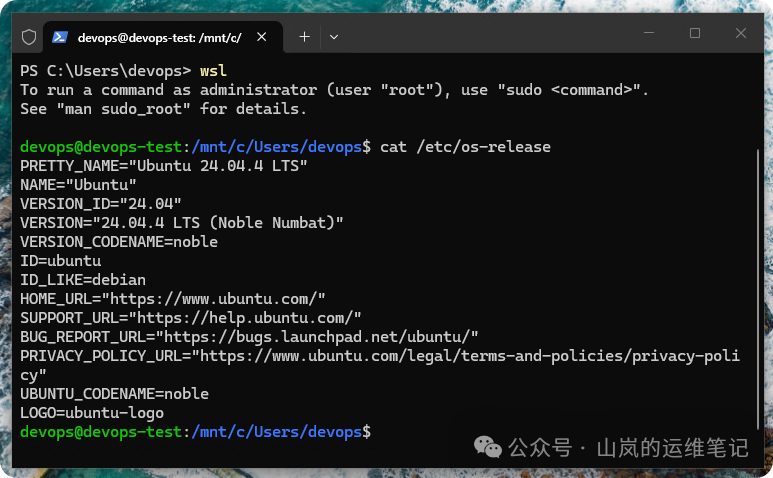Click the 'cat /etc/os-release' command

[x=465, y=147]
